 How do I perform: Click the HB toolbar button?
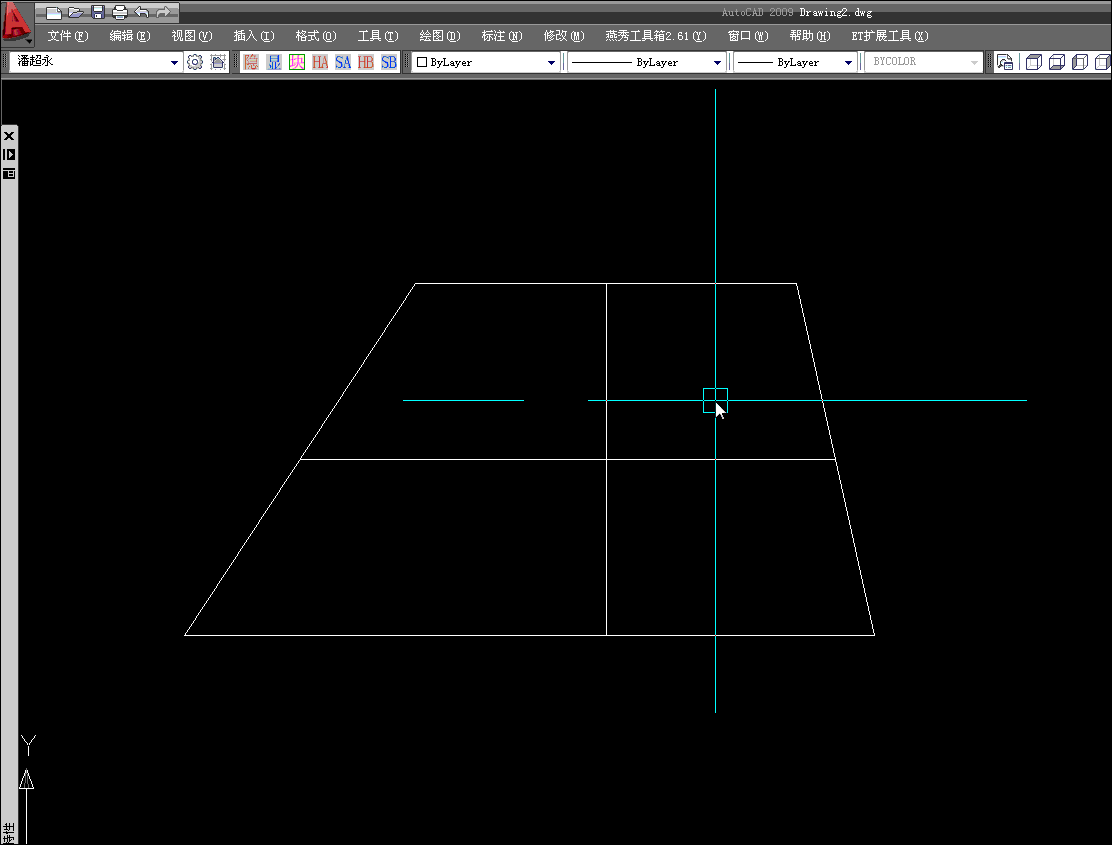pos(365,62)
